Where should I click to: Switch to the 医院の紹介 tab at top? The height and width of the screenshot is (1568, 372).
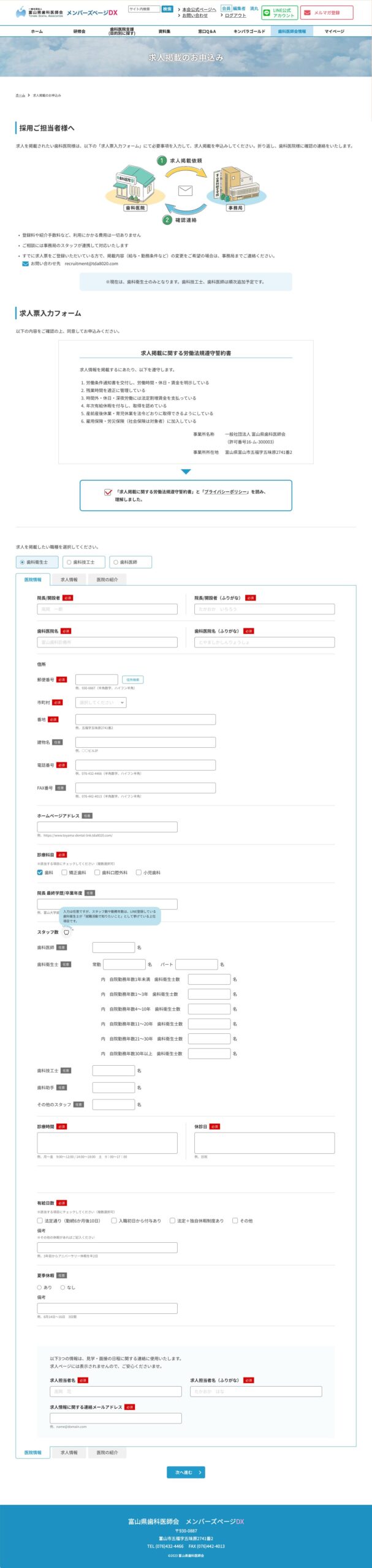coord(107,579)
